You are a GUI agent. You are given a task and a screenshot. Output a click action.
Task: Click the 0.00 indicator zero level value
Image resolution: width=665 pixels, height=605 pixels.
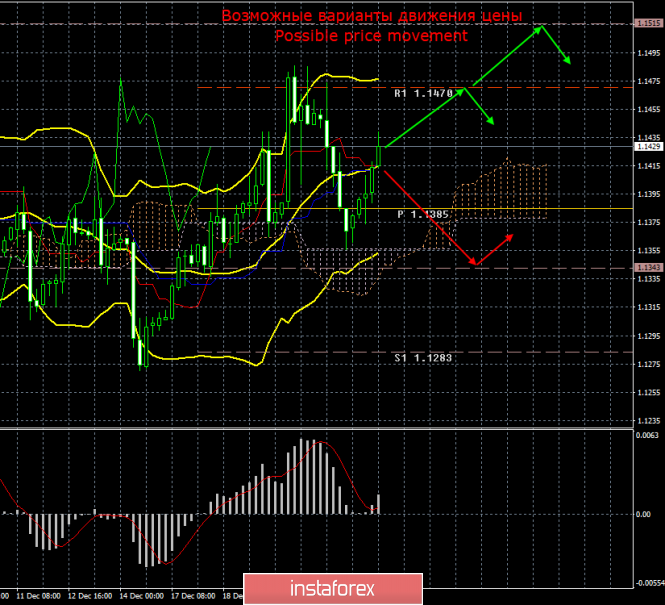tap(643, 514)
